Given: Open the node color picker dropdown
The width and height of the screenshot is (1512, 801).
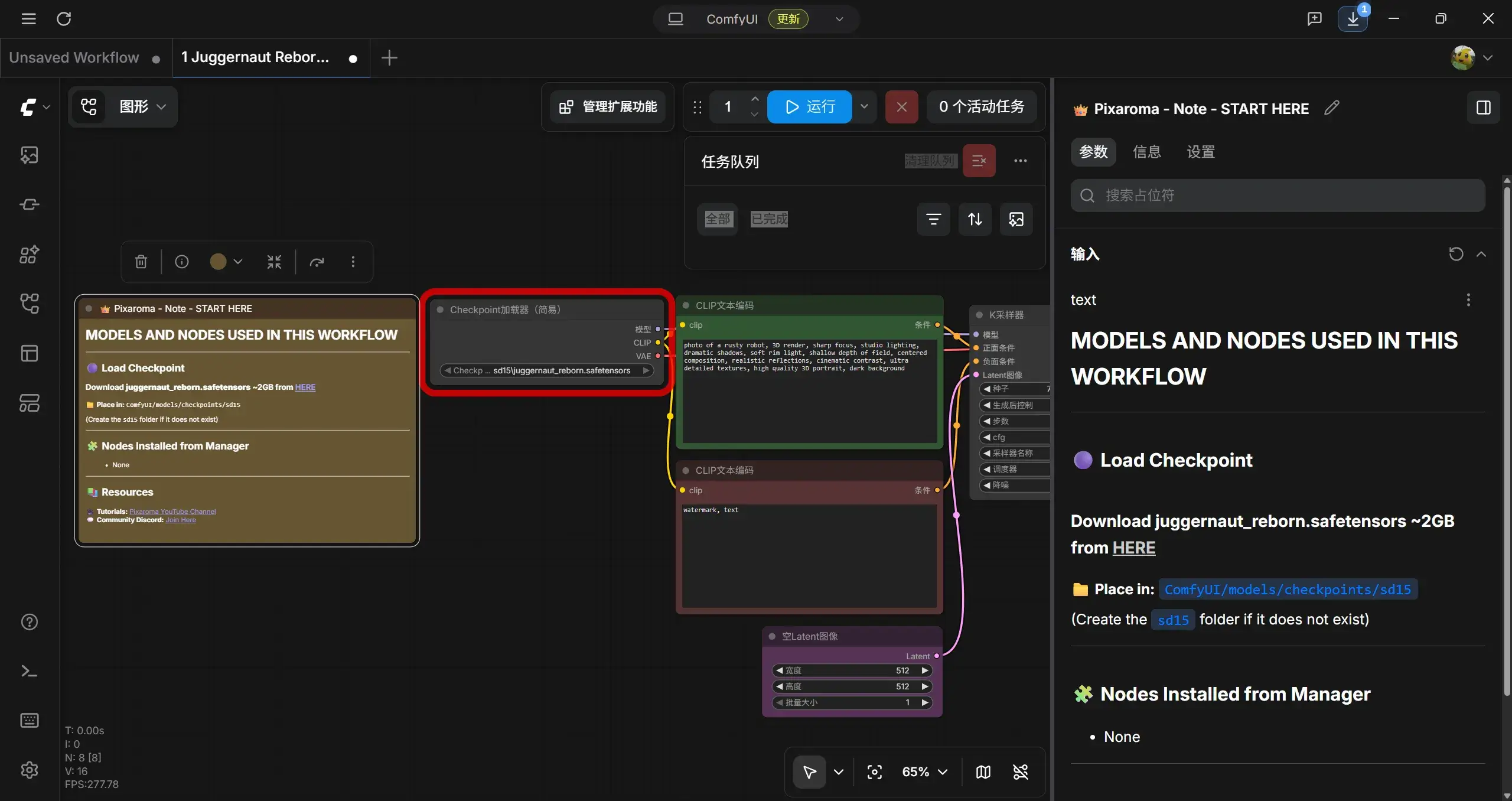Looking at the screenshot, I should pos(238,262).
